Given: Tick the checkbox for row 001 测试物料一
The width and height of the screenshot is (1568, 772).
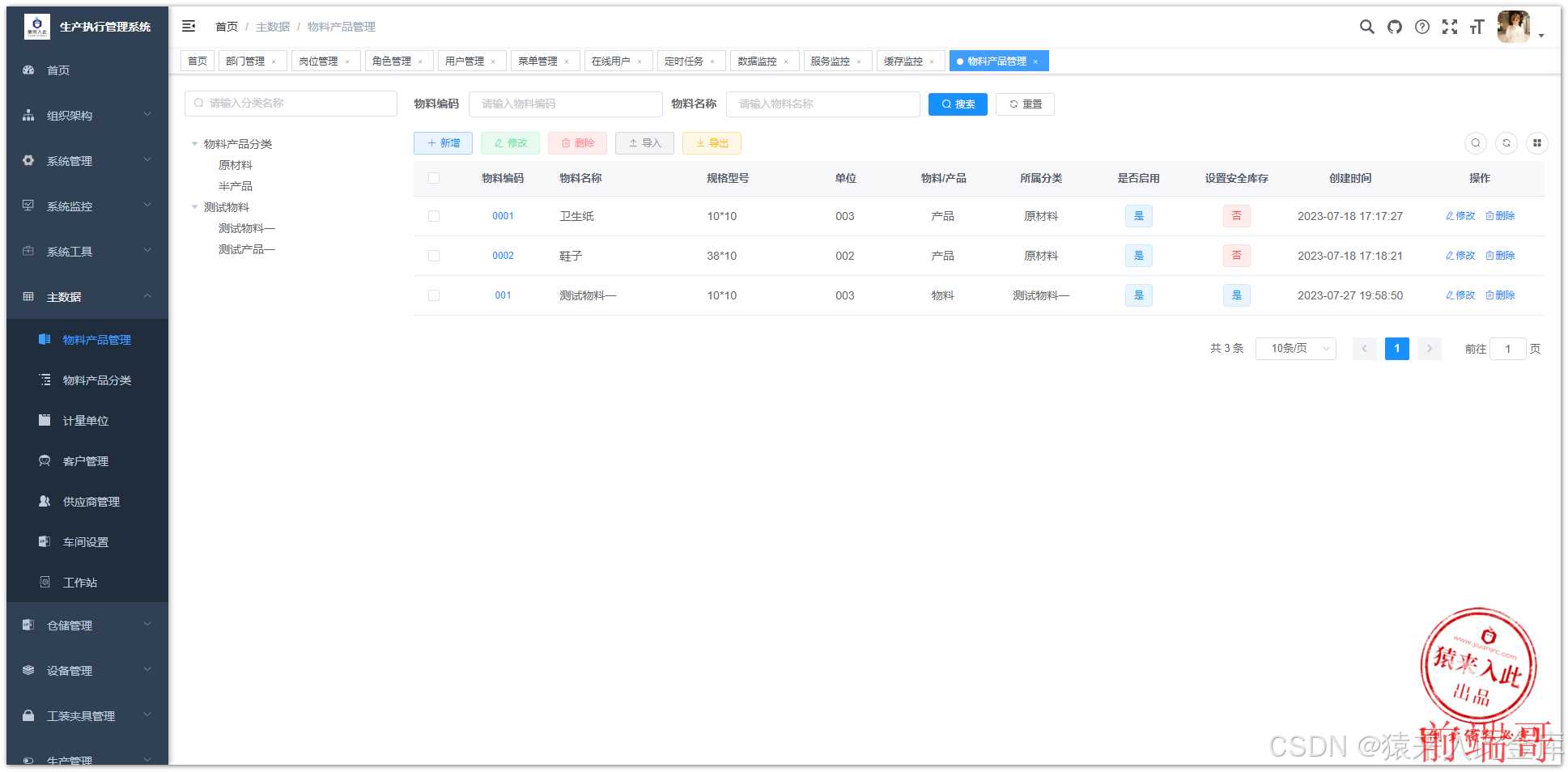Looking at the screenshot, I should click(x=434, y=295).
